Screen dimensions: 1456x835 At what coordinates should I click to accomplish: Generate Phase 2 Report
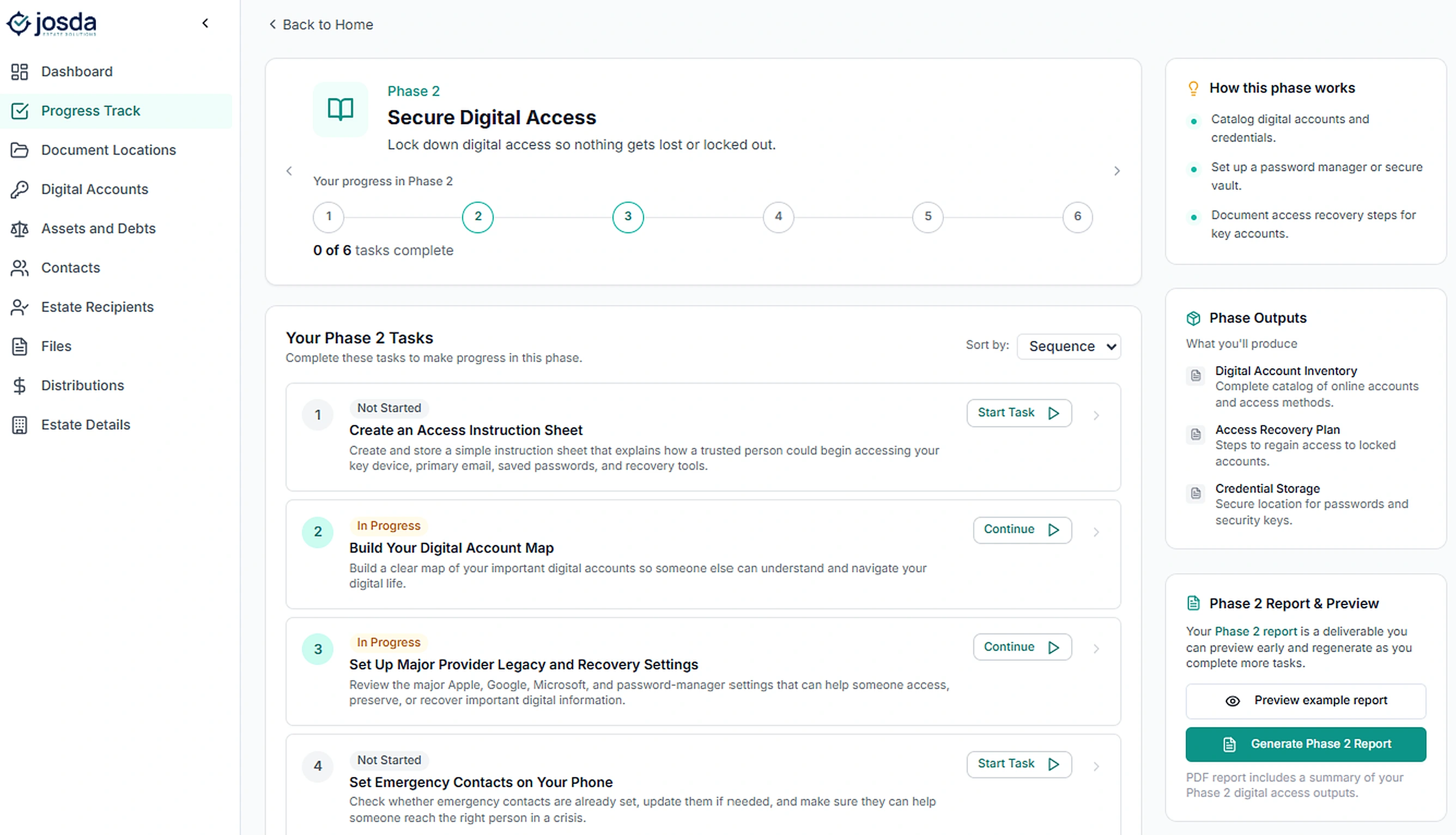1306,745
